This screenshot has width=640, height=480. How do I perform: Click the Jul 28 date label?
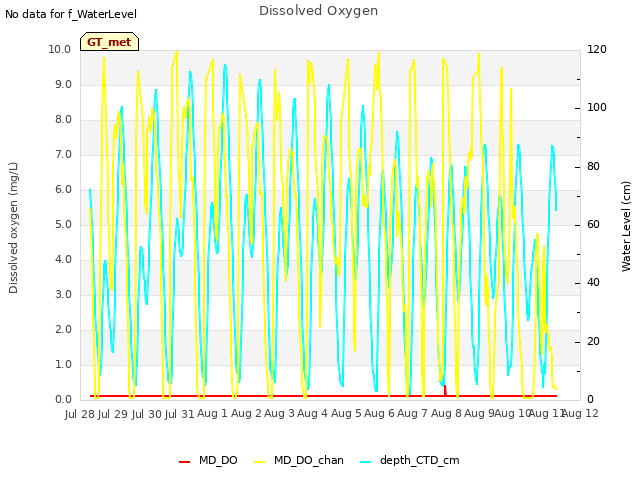pos(80,414)
